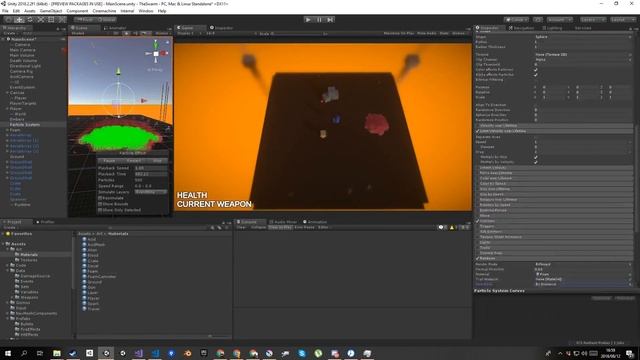Open the File menu
The height and width of the screenshot is (360, 640).
(x=5, y=11)
